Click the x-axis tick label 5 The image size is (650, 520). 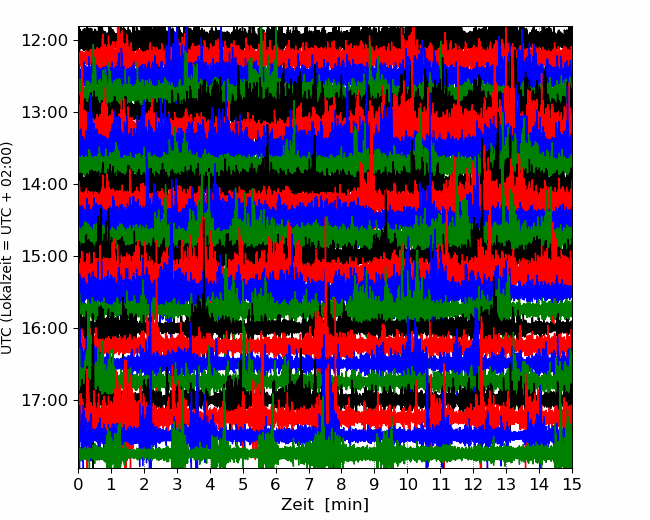pos(243,484)
